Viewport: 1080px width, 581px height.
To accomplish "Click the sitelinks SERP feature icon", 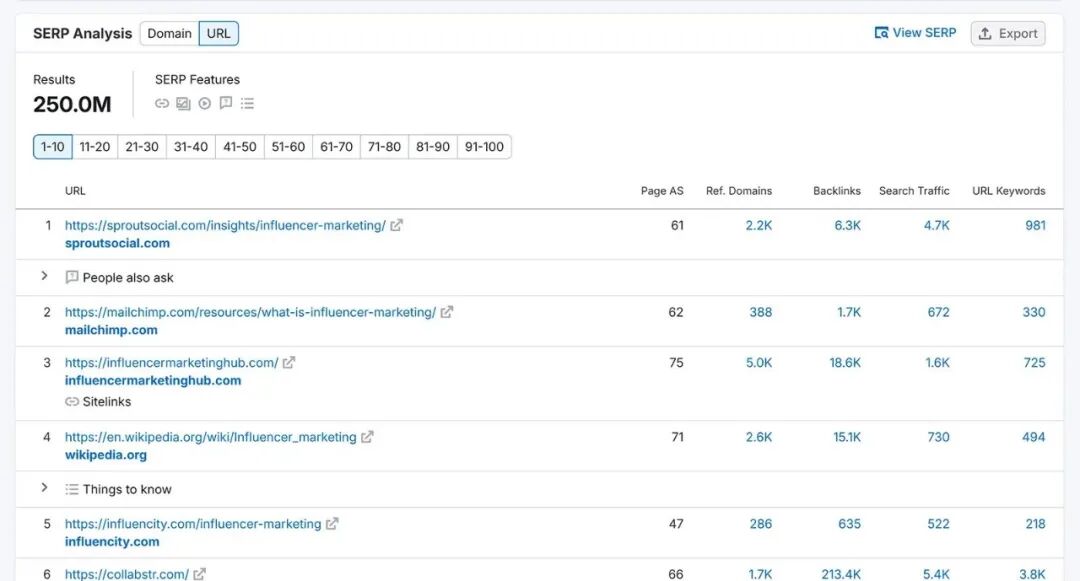I will [162, 103].
